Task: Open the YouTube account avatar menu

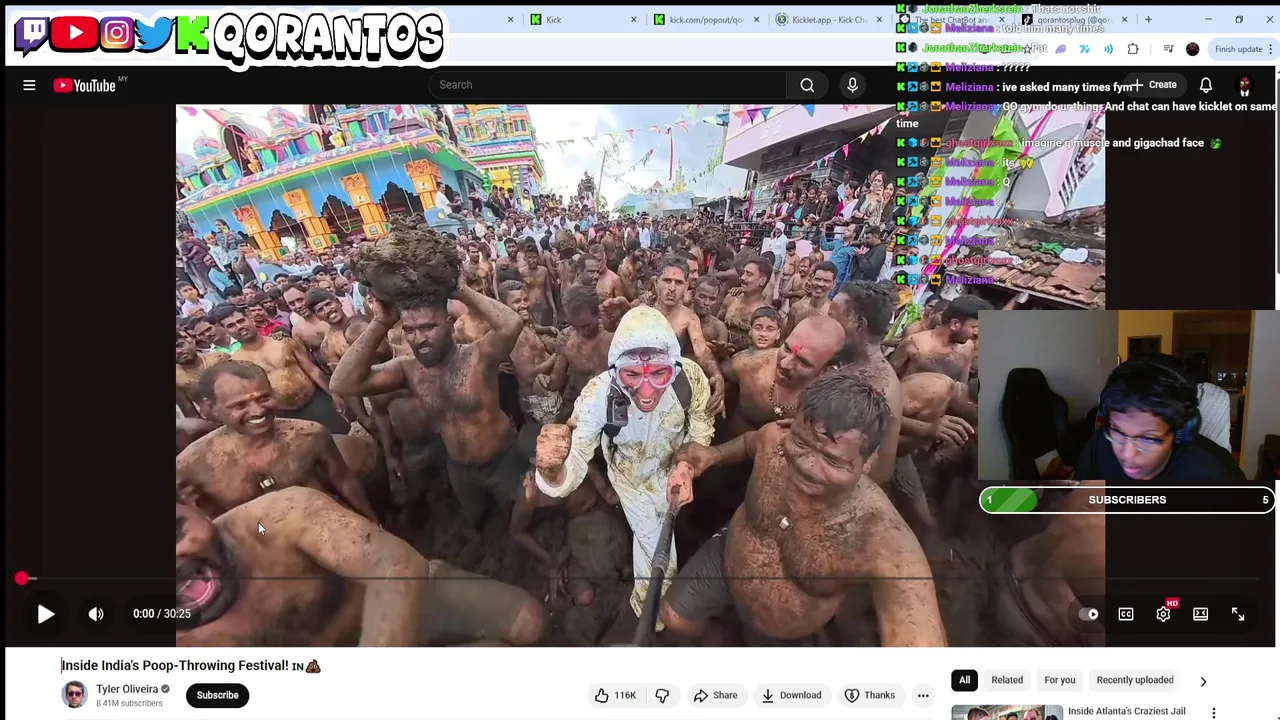Action: pos(1244,85)
